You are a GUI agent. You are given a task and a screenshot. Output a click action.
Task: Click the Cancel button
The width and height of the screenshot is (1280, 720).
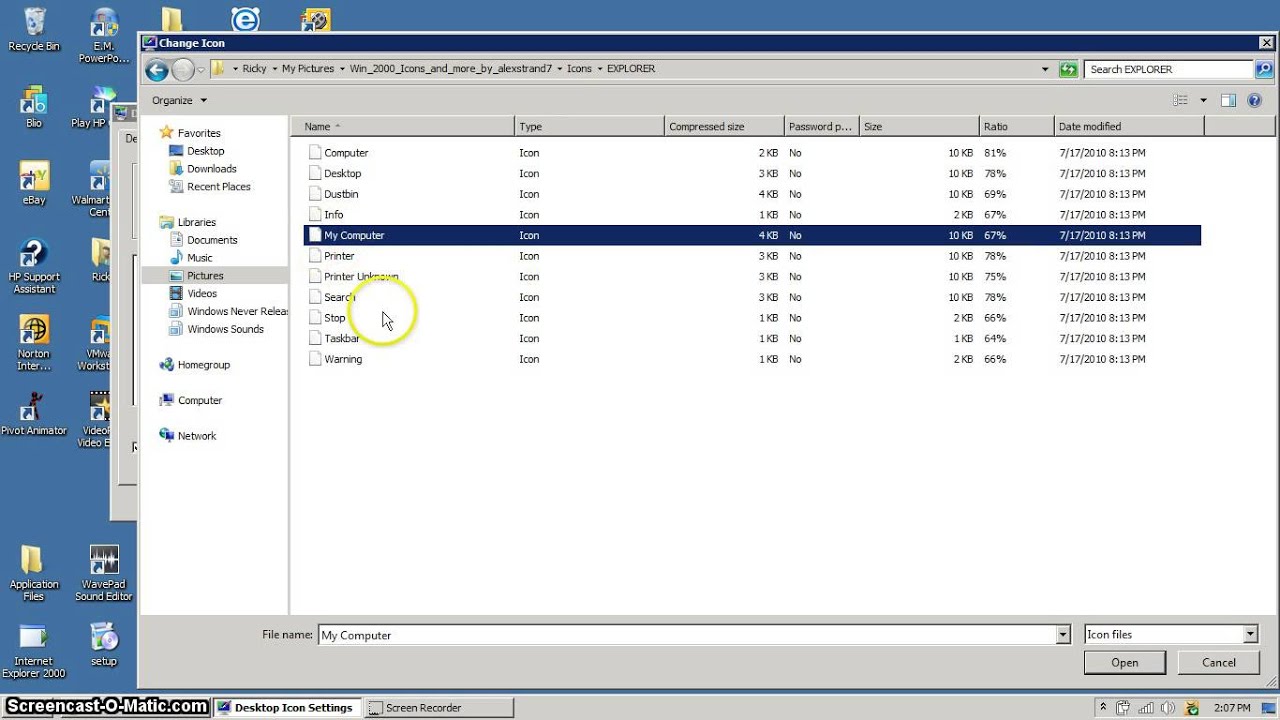click(1218, 662)
